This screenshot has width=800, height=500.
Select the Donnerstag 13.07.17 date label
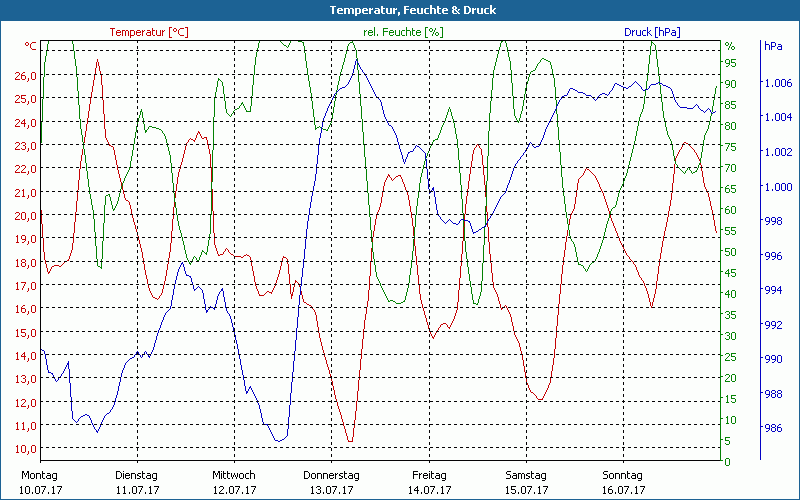[x=331, y=482]
